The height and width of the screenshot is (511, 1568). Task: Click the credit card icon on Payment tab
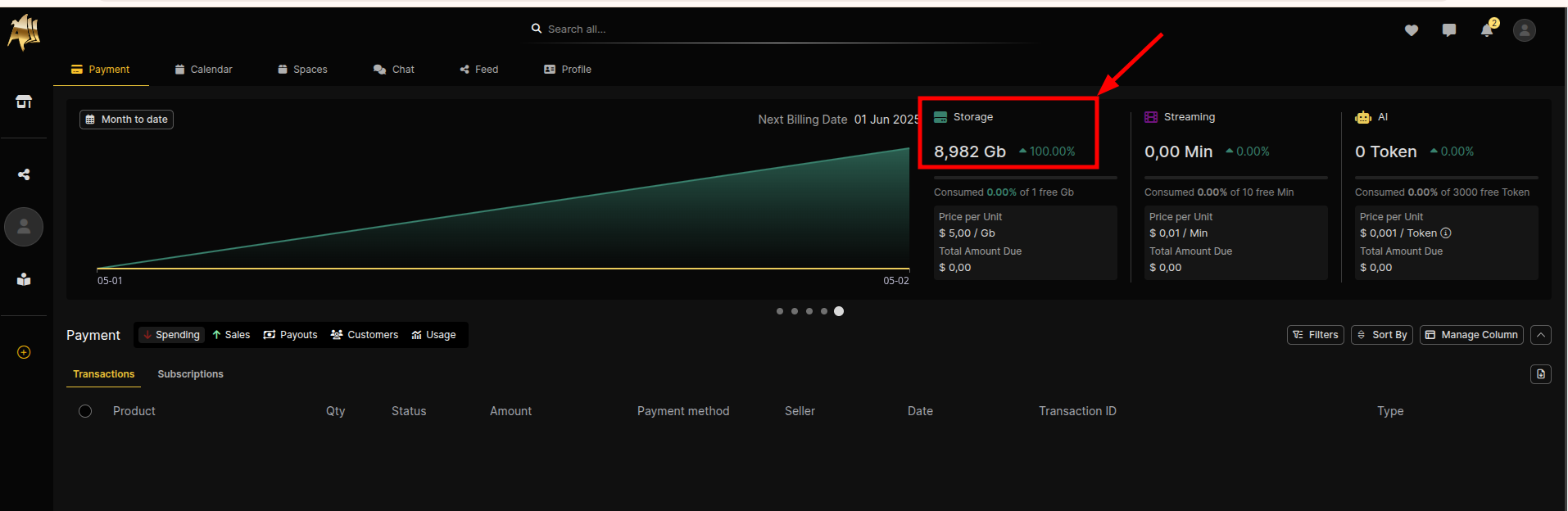[x=77, y=70]
